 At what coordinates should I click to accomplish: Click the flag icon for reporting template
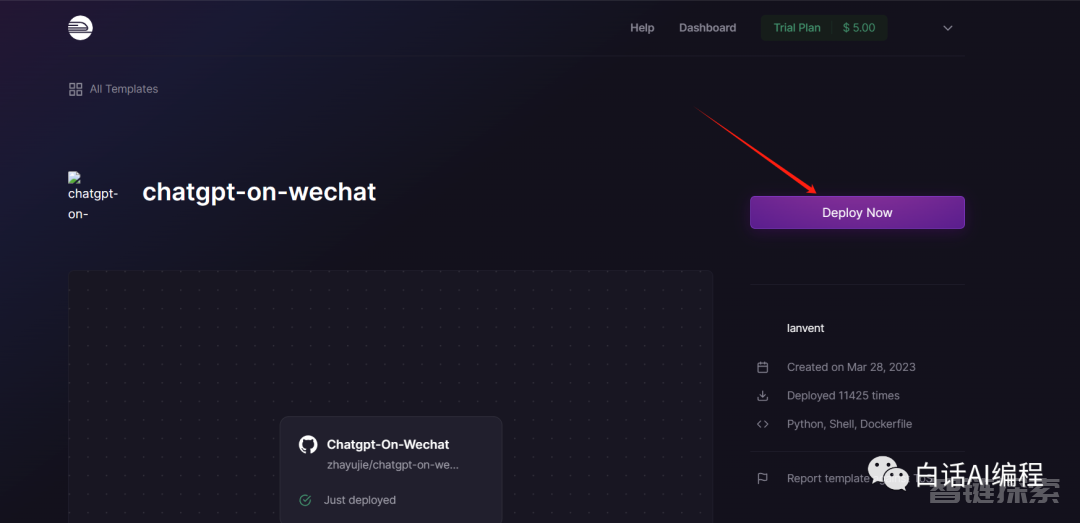point(762,478)
